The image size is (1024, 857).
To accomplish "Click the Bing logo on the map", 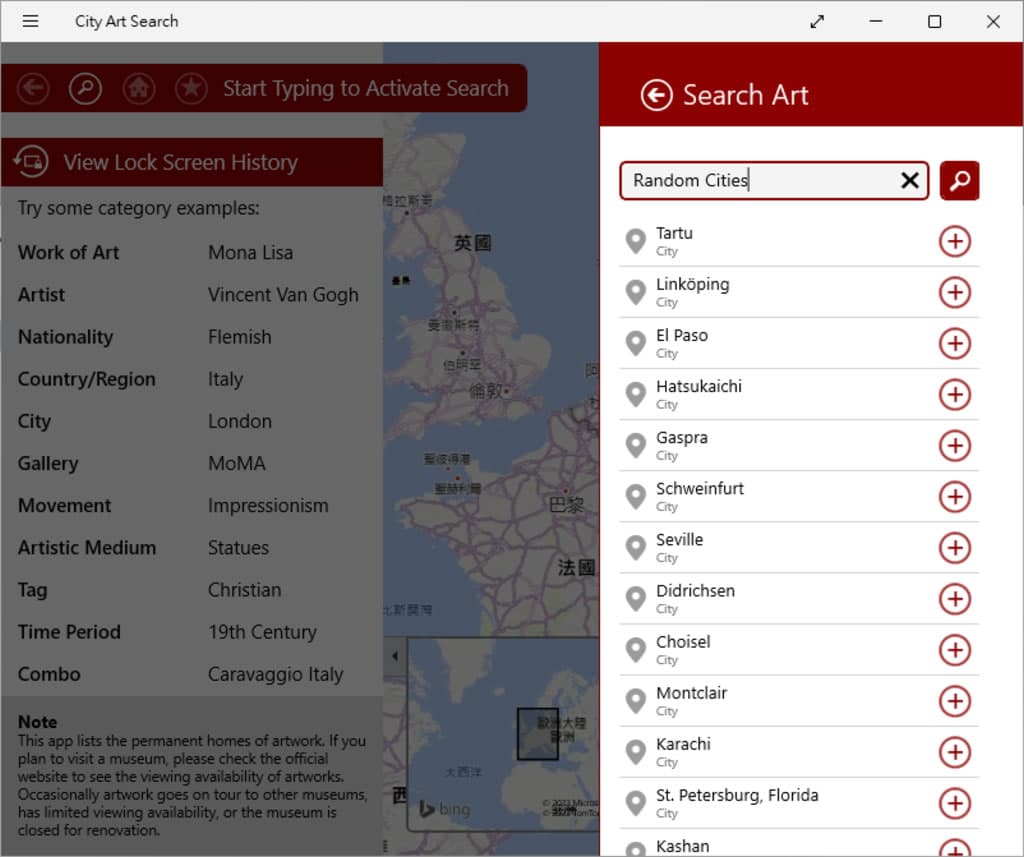I will 445,809.
